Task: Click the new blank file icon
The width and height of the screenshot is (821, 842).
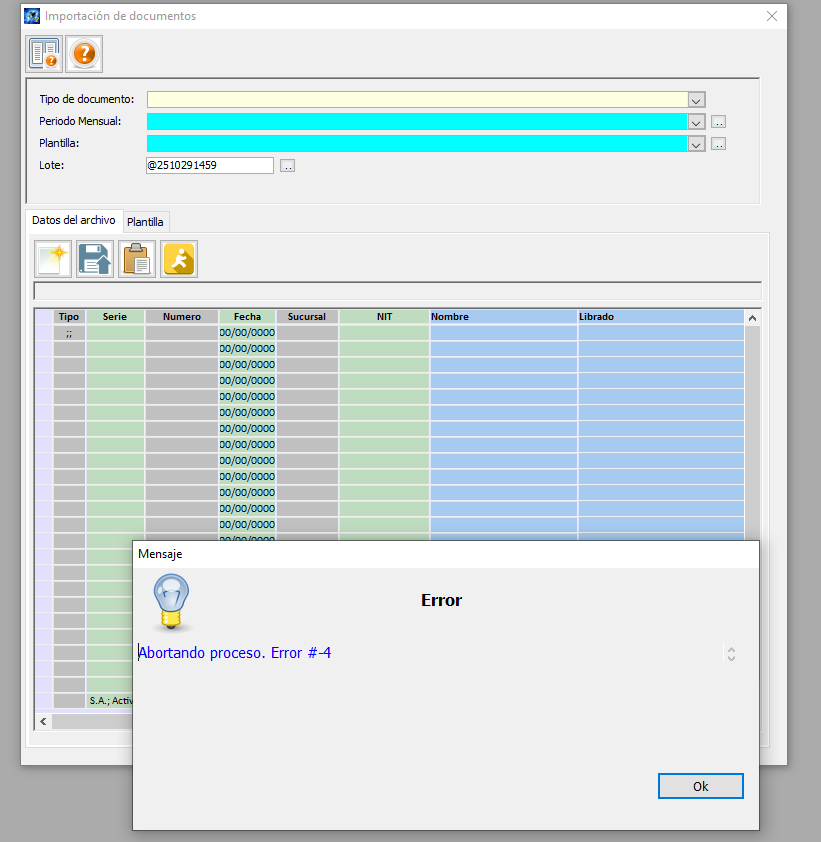Action: click(53, 259)
